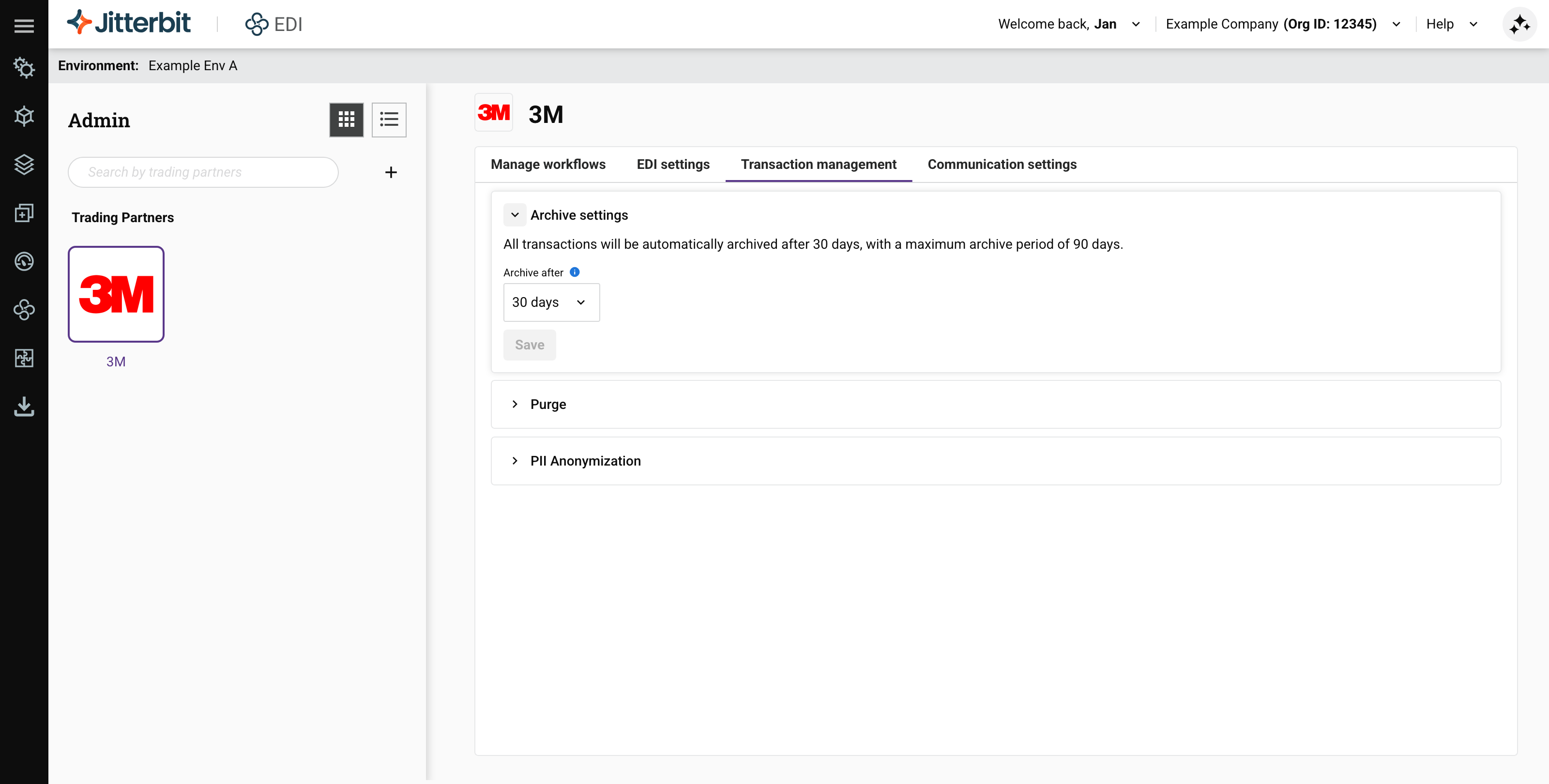Open the AI sparkle assistant icon

[1519, 24]
